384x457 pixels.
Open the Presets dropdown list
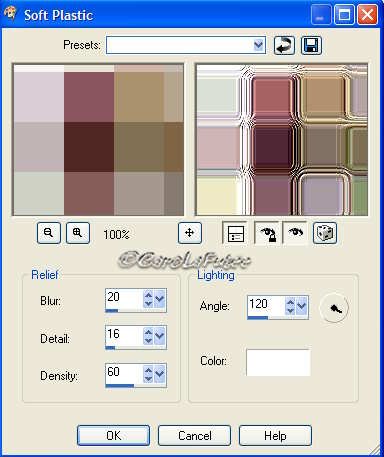click(x=259, y=45)
